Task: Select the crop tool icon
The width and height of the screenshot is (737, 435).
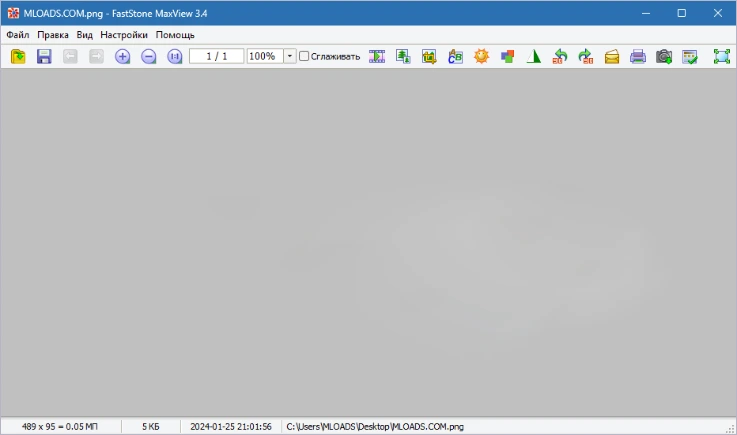Action: point(429,57)
